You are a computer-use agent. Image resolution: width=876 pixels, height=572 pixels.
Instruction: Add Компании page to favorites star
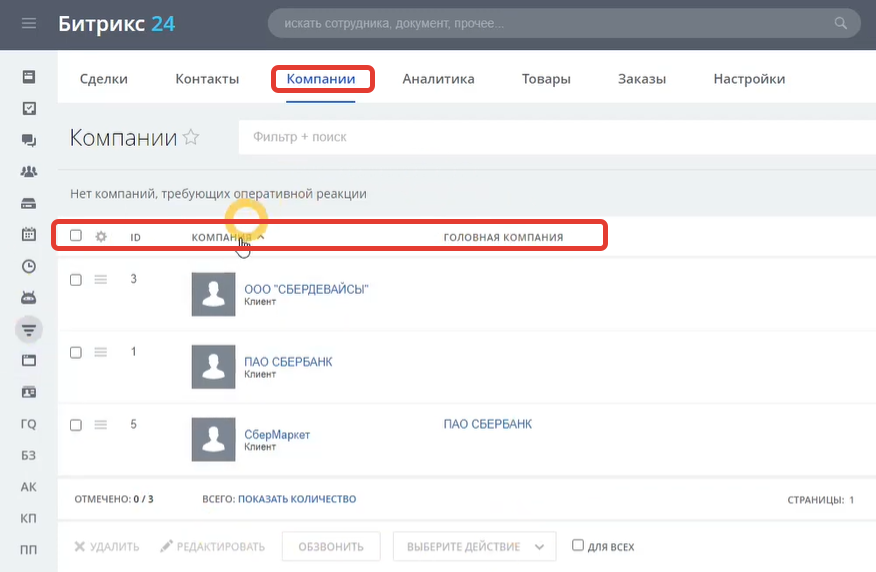pyautogui.click(x=191, y=137)
